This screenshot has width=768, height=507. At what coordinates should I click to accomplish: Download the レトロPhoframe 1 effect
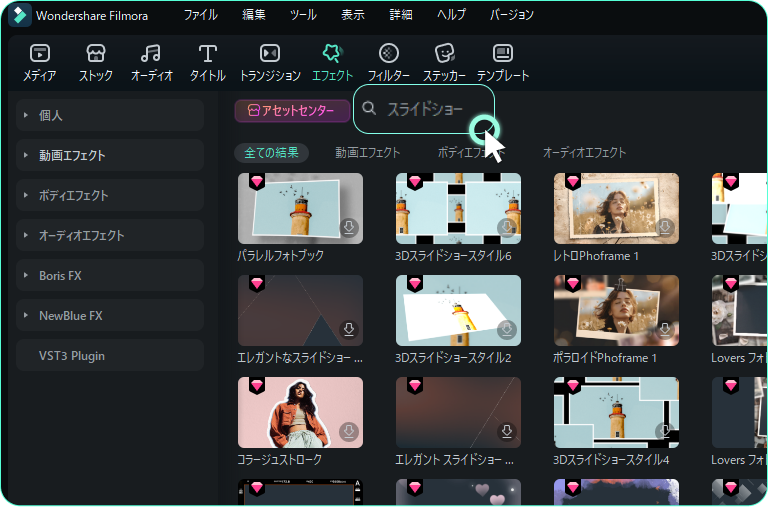(x=665, y=227)
